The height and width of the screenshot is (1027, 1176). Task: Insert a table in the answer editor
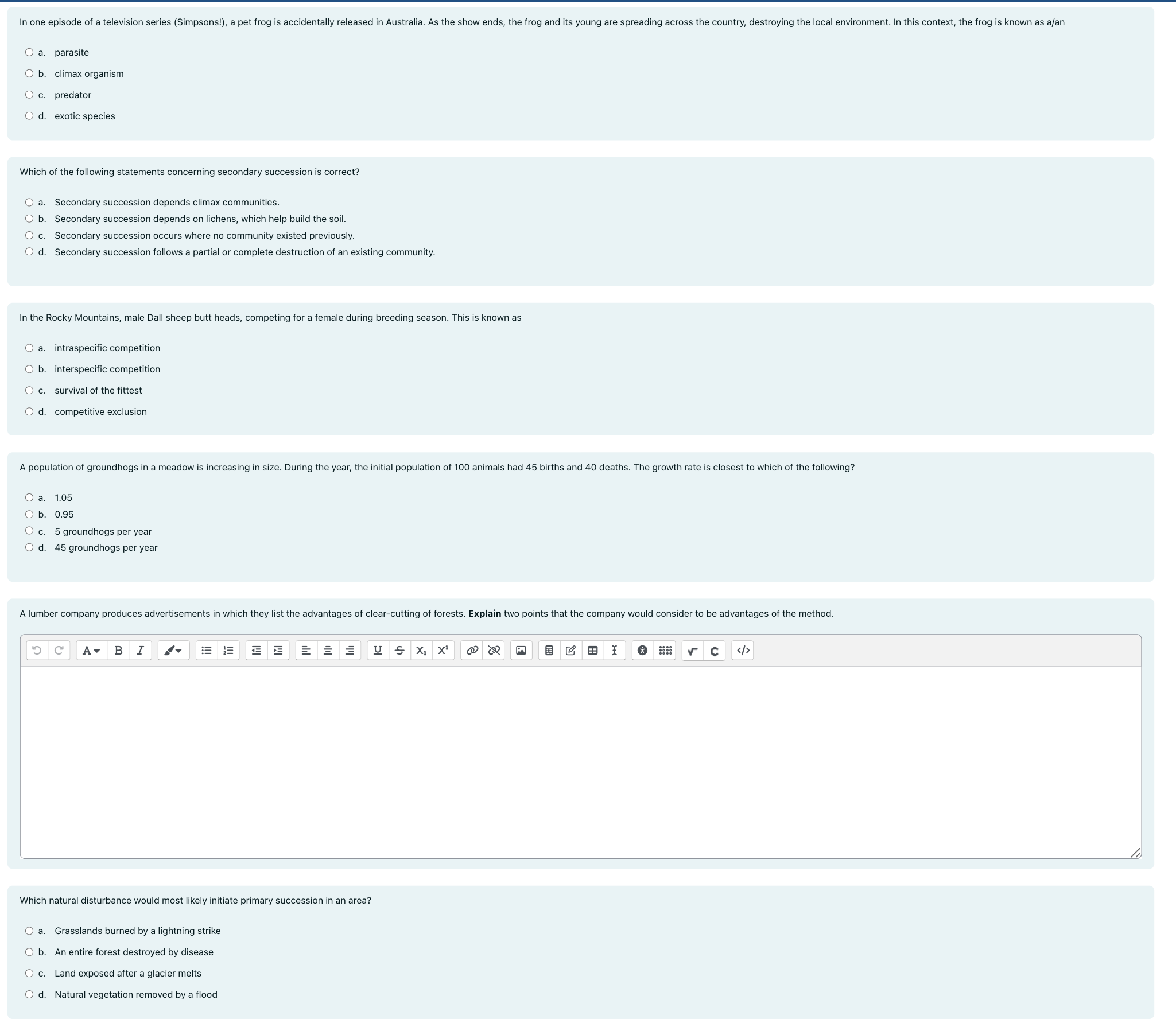pos(592,650)
